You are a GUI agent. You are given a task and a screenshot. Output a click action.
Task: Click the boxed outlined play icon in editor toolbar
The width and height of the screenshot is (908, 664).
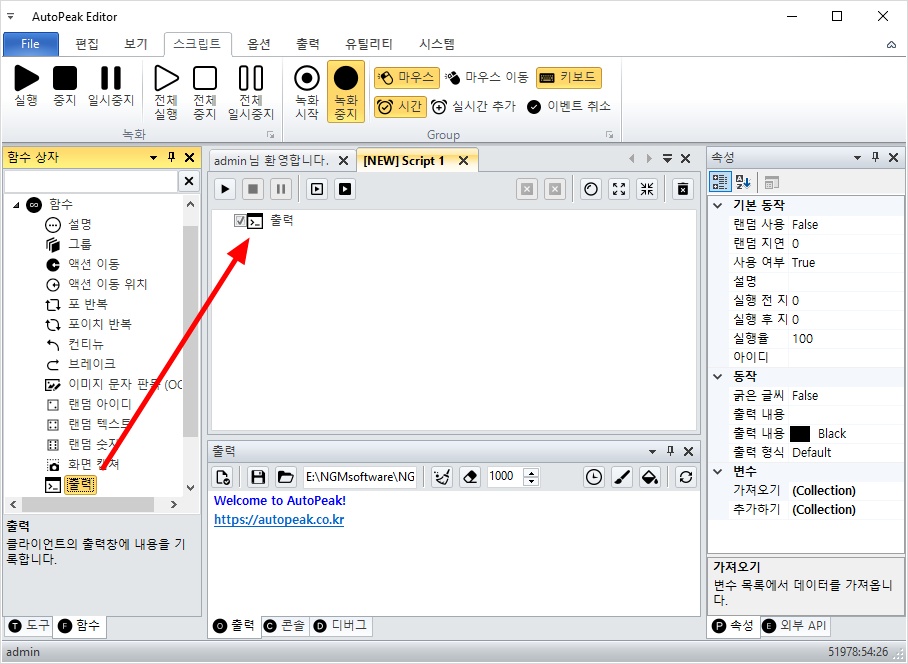pos(317,189)
